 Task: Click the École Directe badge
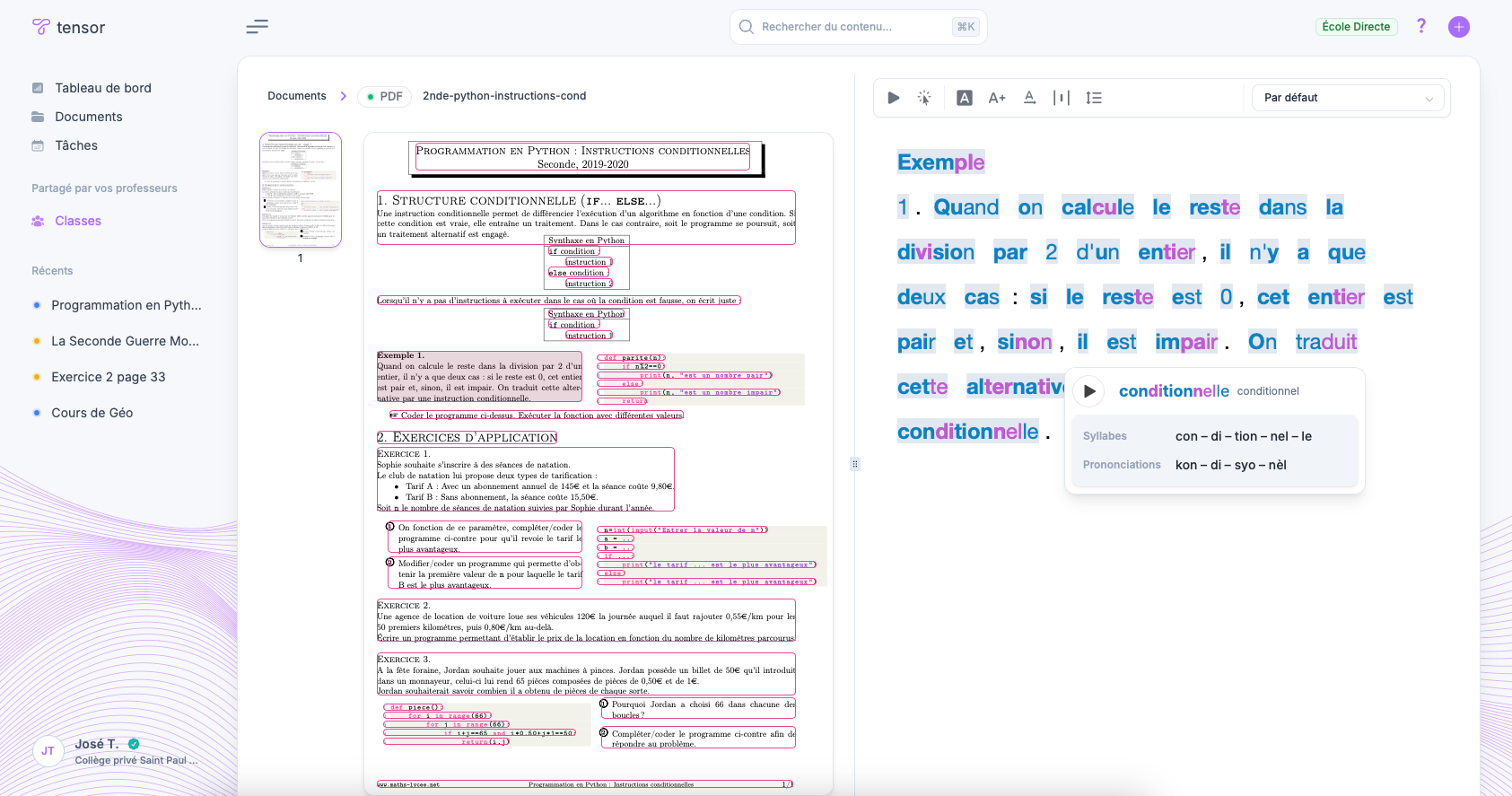point(1356,27)
